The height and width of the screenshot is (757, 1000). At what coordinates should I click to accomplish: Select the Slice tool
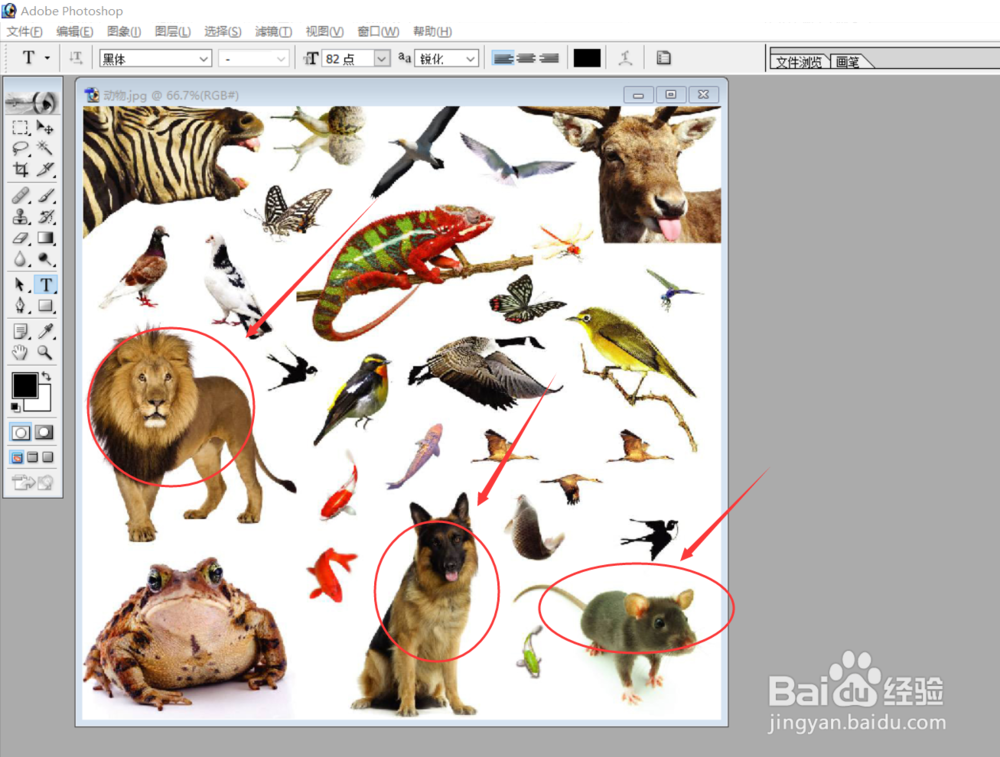(45, 170)
